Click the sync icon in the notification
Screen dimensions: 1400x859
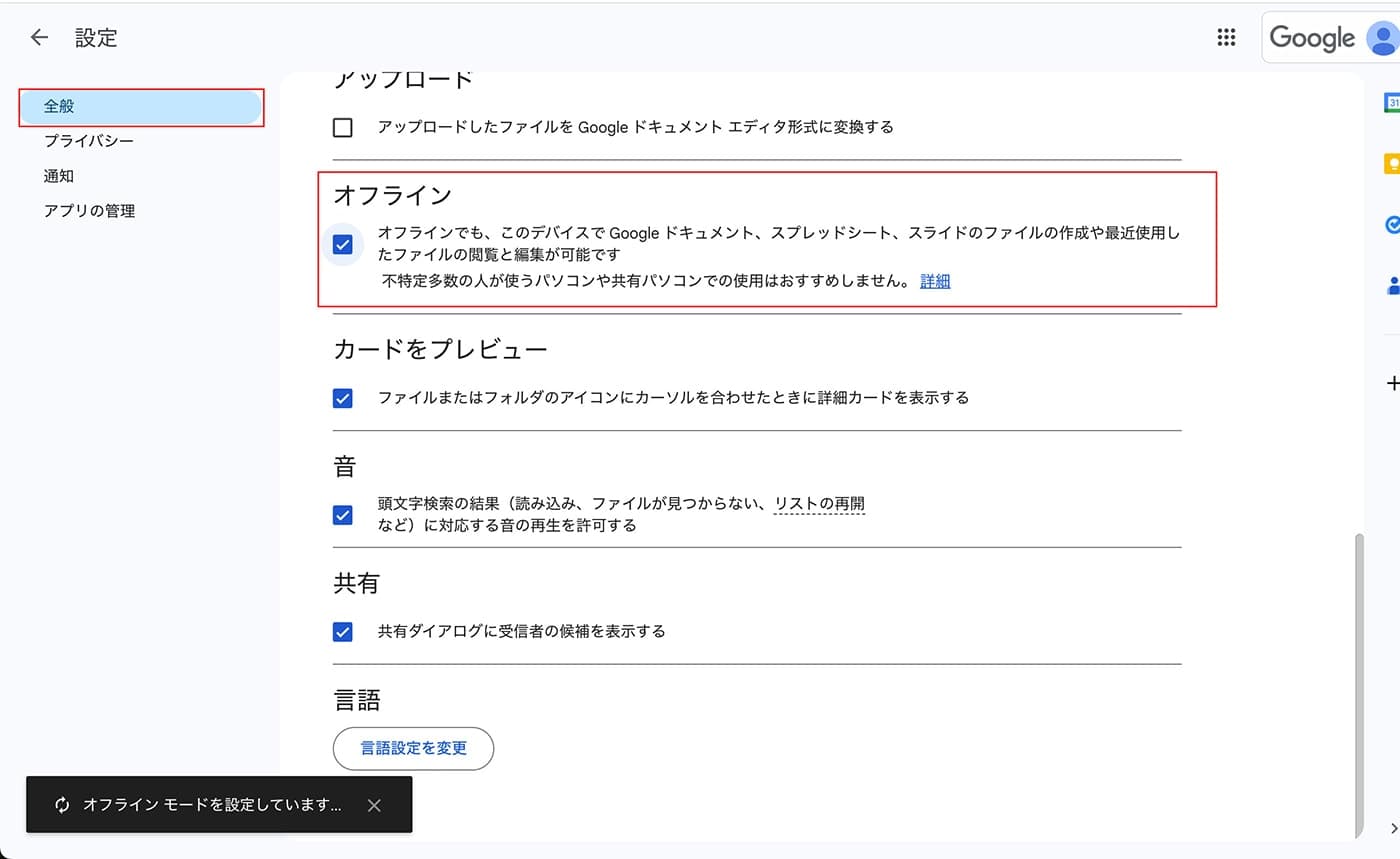62,805
